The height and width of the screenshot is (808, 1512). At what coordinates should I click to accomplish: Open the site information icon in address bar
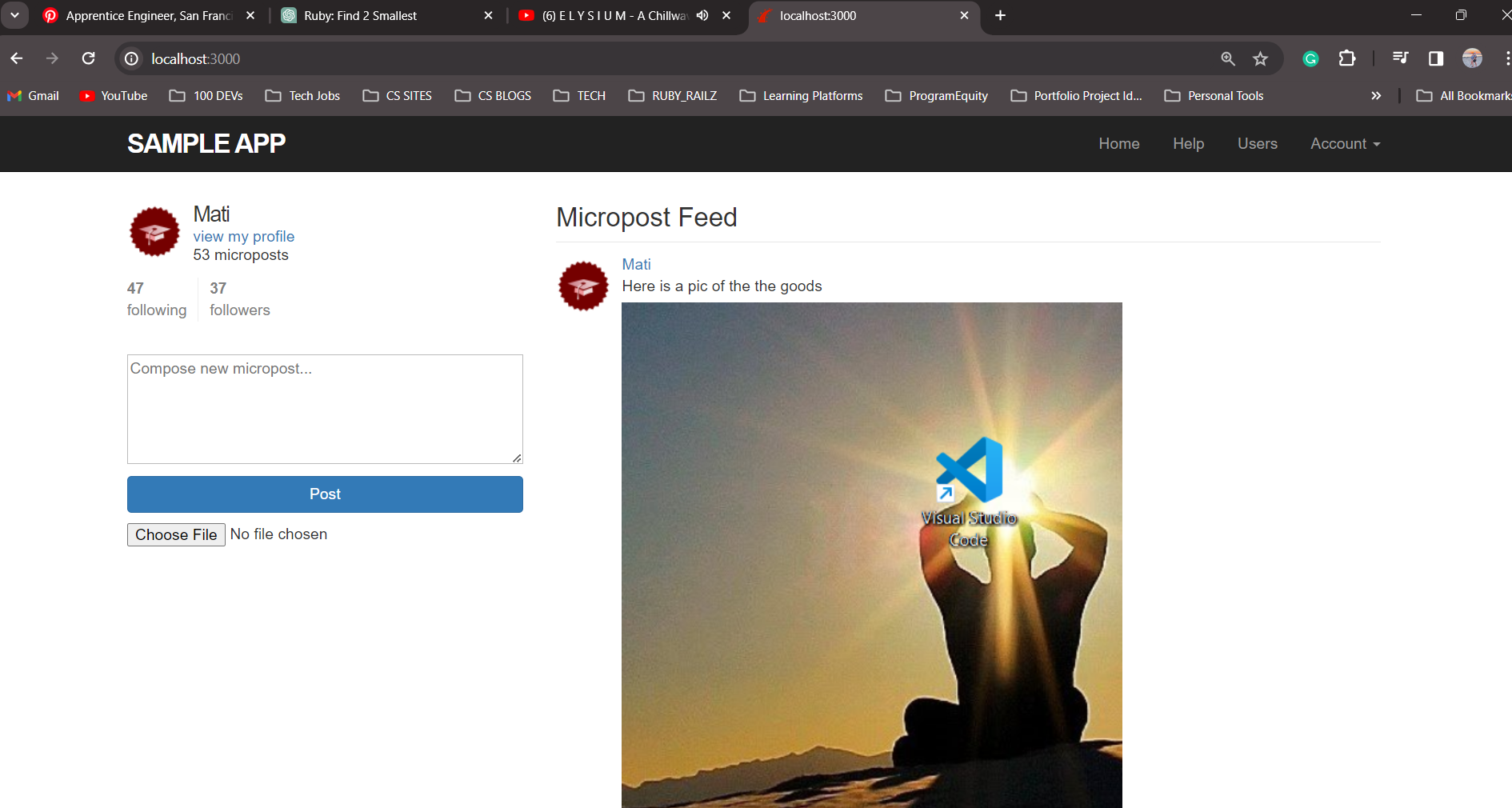(x=132, y=58)
